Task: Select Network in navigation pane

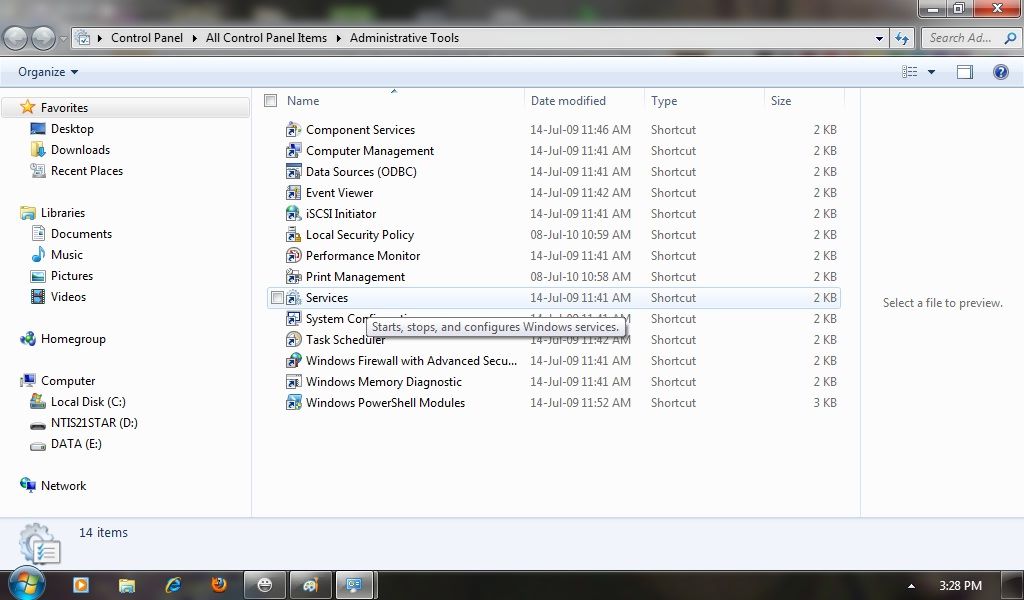Action: coord(63,486)
